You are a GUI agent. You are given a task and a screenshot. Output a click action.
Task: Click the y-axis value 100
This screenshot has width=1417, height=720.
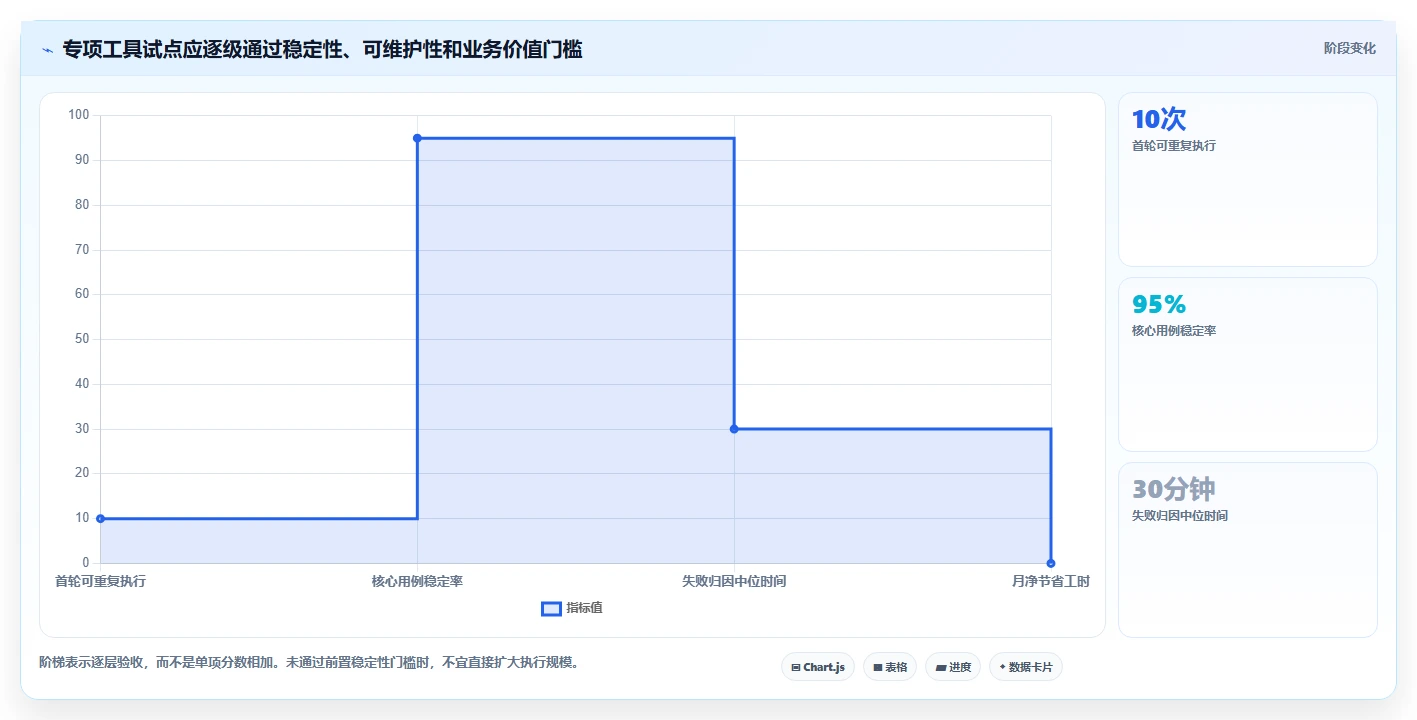point(79,115)
